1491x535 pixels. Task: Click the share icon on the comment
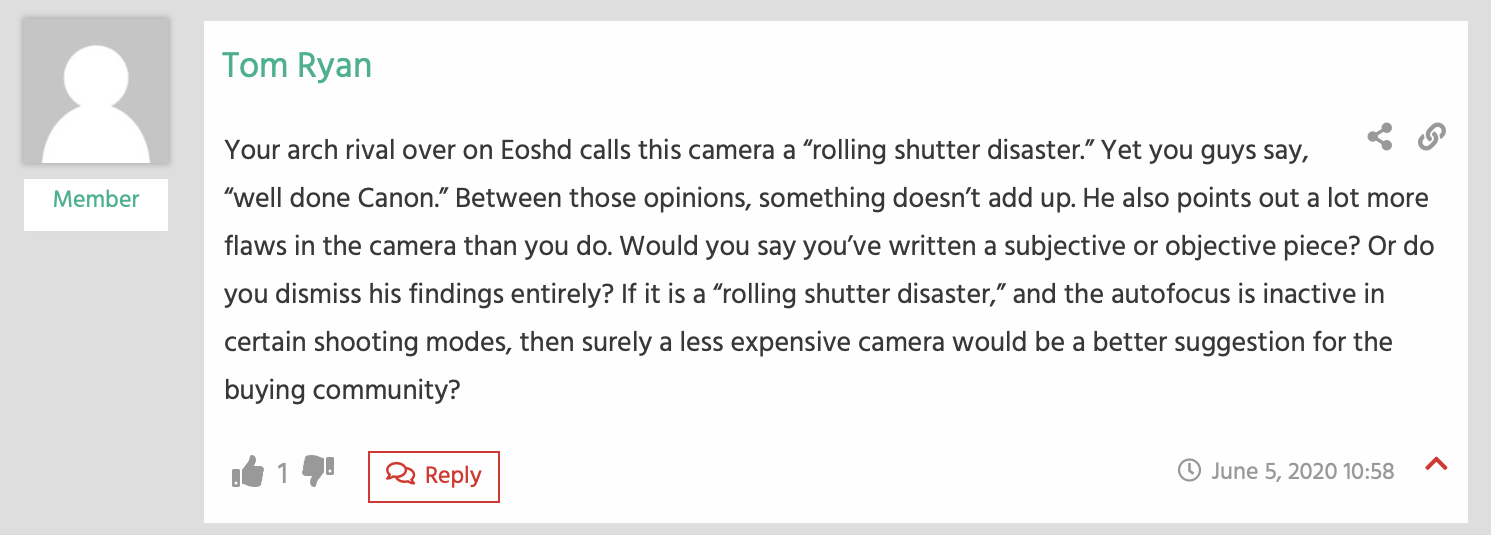coord(1380,137)
